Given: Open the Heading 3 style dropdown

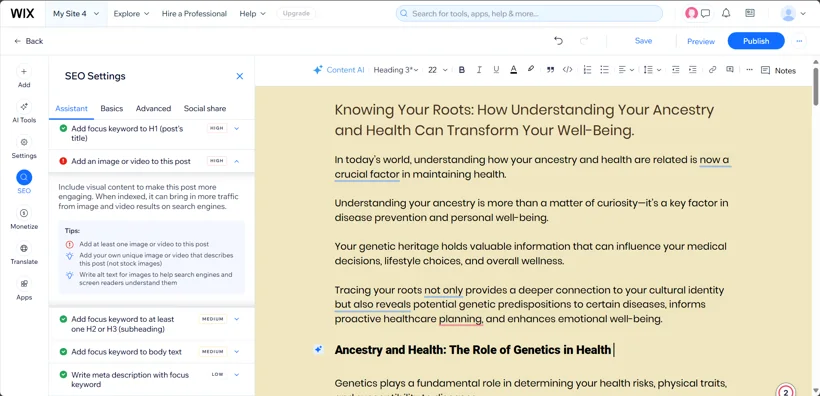Looking at the screenshot, I should tap(396, 70).
